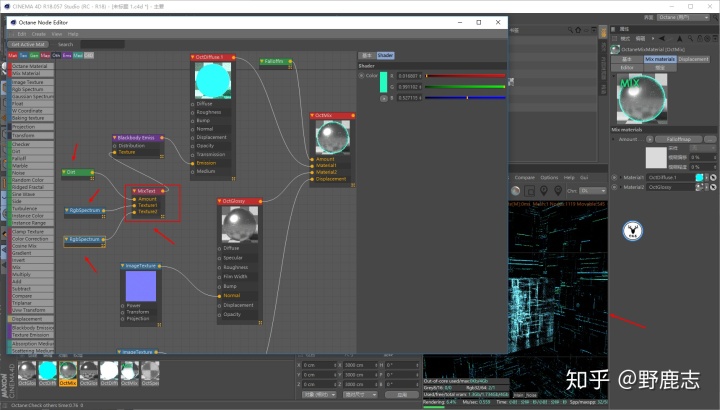Collapse the OctMix node
The height and width of the screenshot is (410, 720).
312,116
